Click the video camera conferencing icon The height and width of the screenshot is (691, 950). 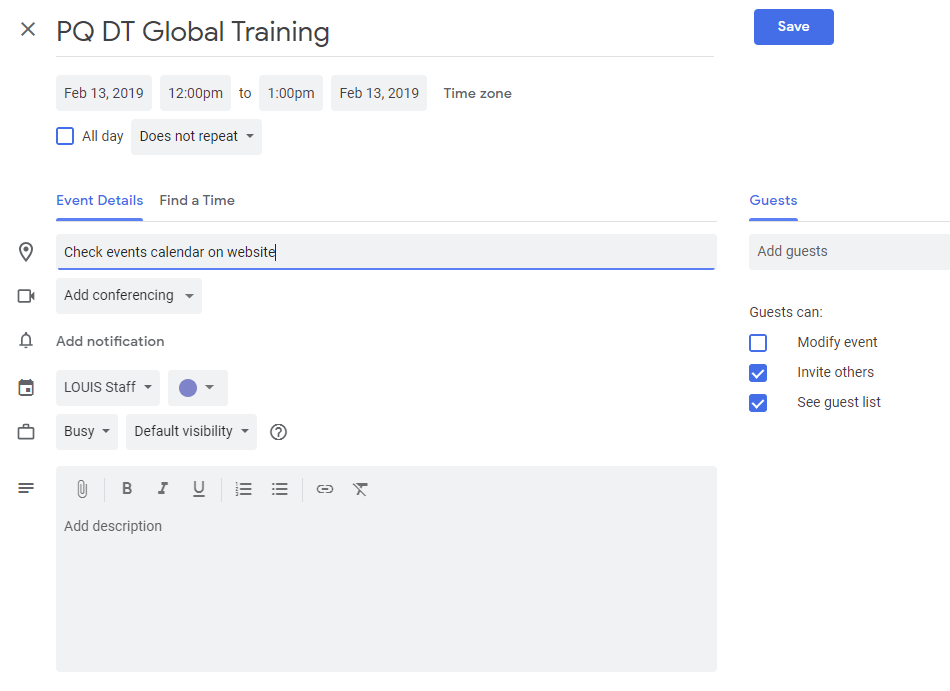coord(26,296)
